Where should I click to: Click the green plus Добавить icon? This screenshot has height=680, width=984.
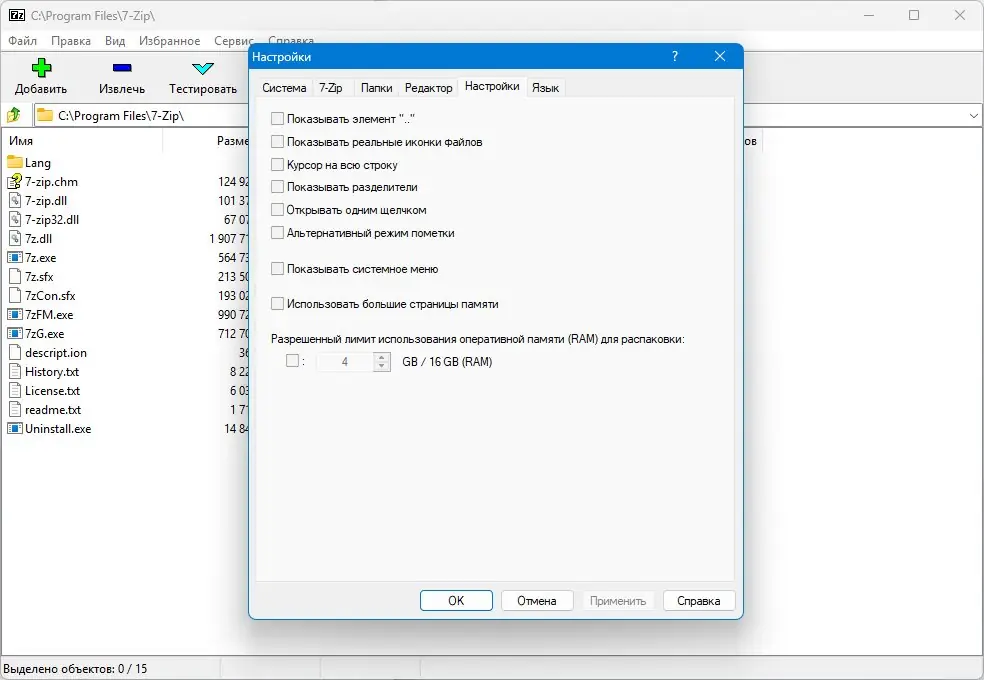pyautogui.click(x=41, y=67)
